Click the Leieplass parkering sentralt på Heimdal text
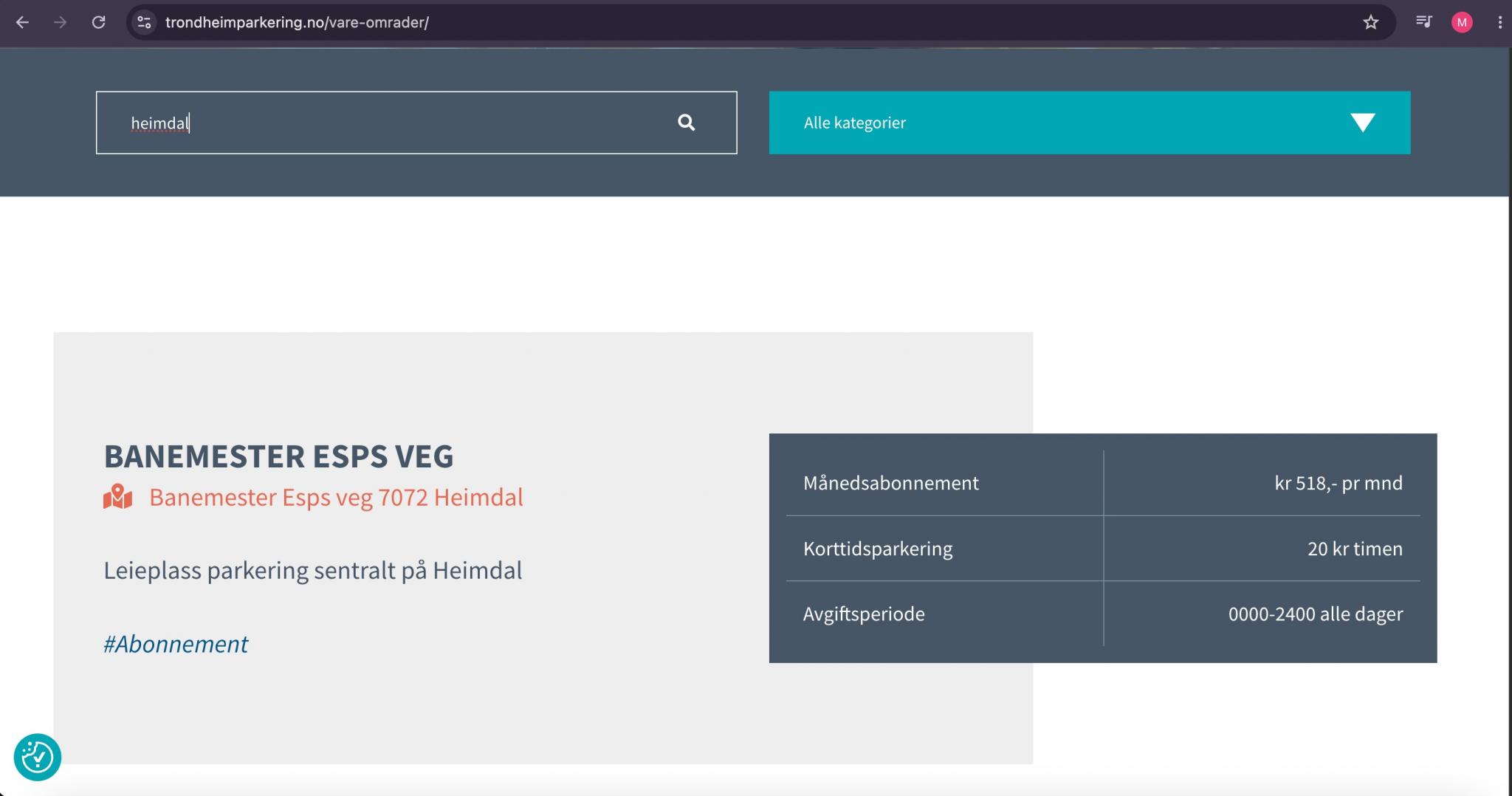 coord(313,571)
